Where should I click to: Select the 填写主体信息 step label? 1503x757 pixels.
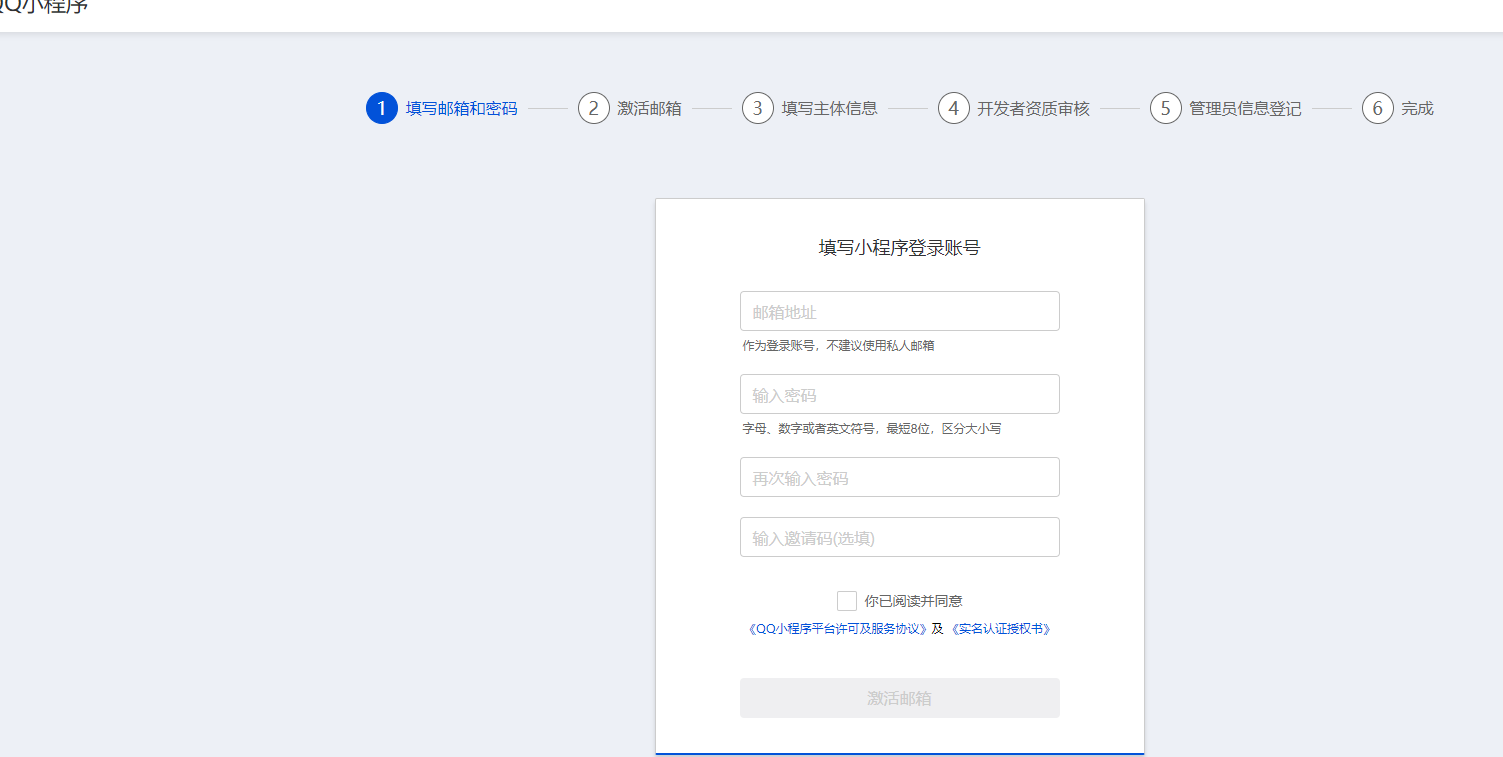pyautogui.click(x=830, y=108)
